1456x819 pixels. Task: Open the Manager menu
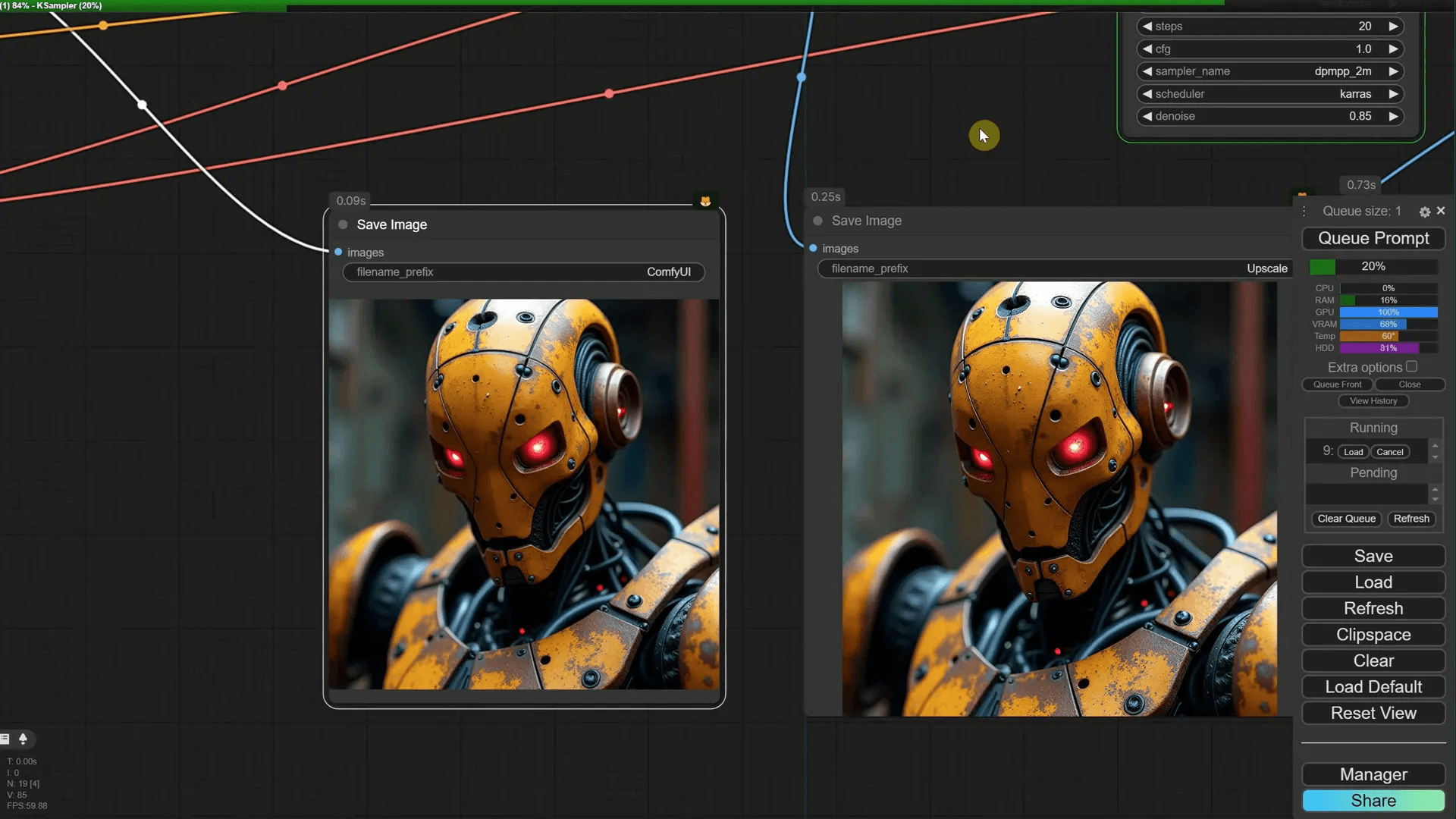(x=1373, y=774)
